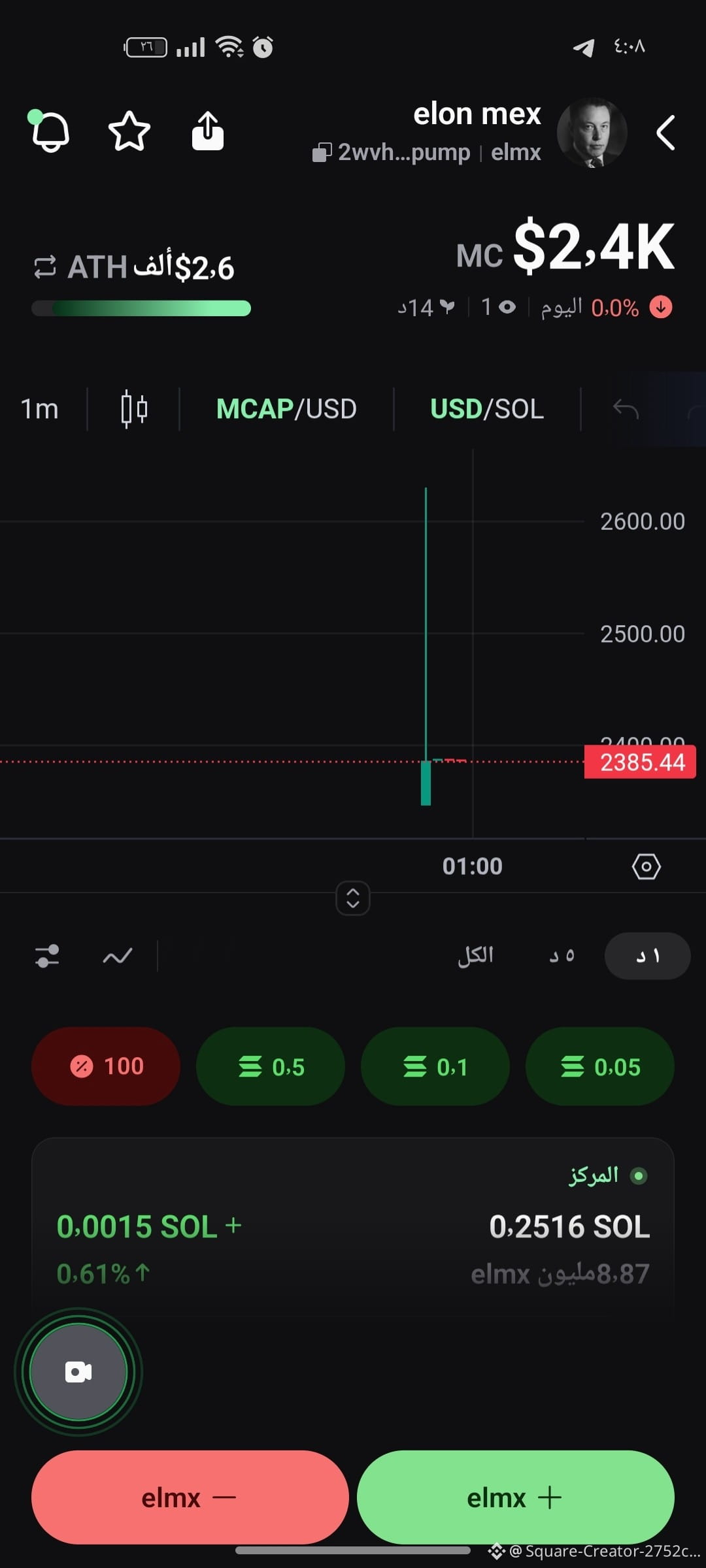Go back using the chevron arrow

click(x=665, y=133)
